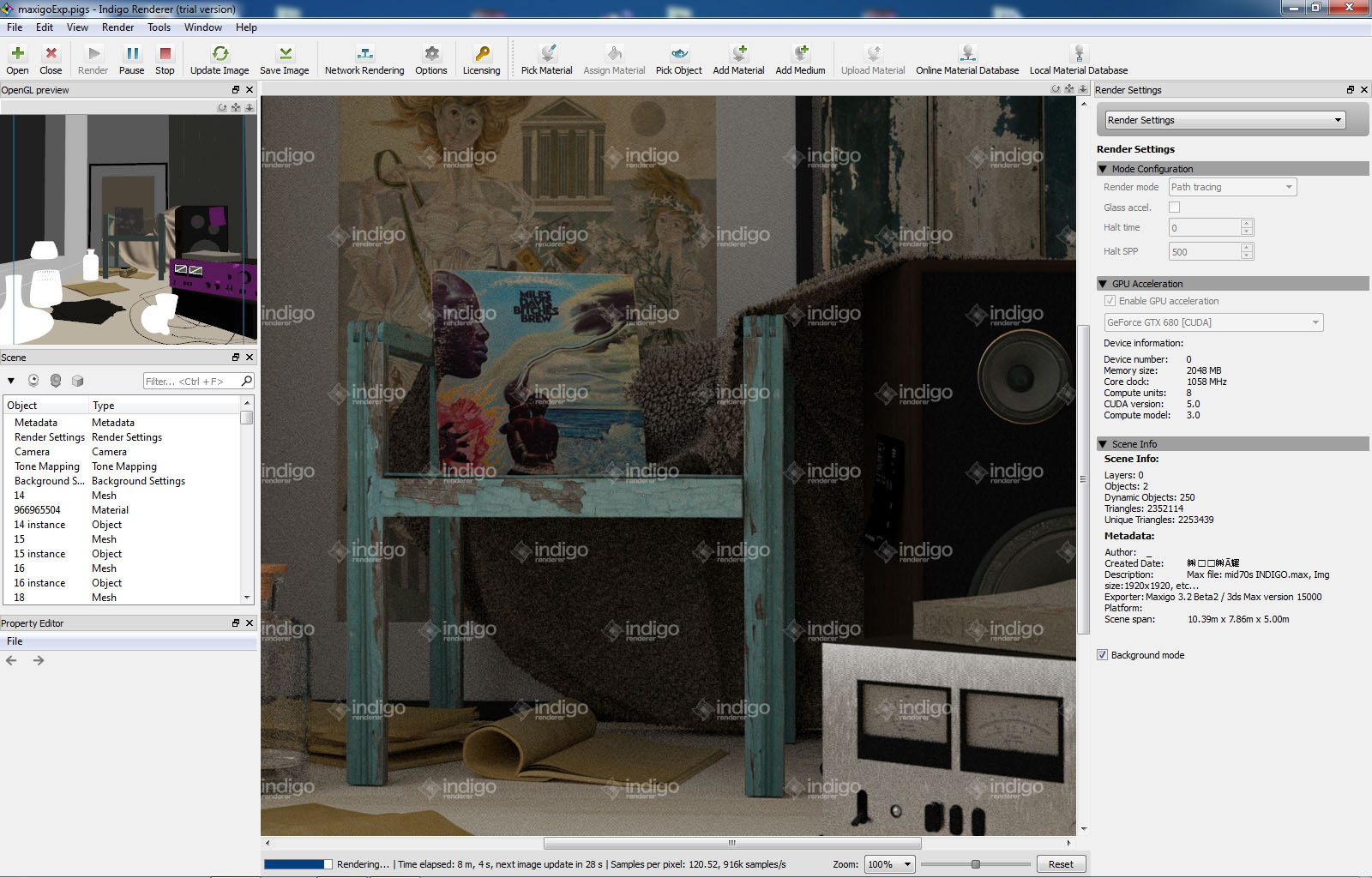Disable the Background mode checkbox
The height and width of the screenshot is (878, 1372).
click(x=1103, y=655)
